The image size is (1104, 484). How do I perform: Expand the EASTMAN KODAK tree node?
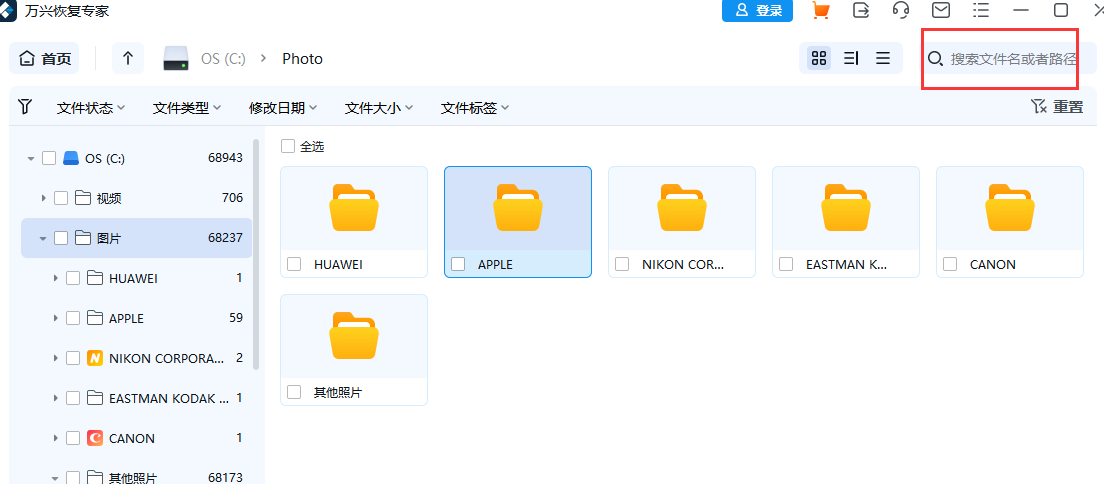point(56,399)
